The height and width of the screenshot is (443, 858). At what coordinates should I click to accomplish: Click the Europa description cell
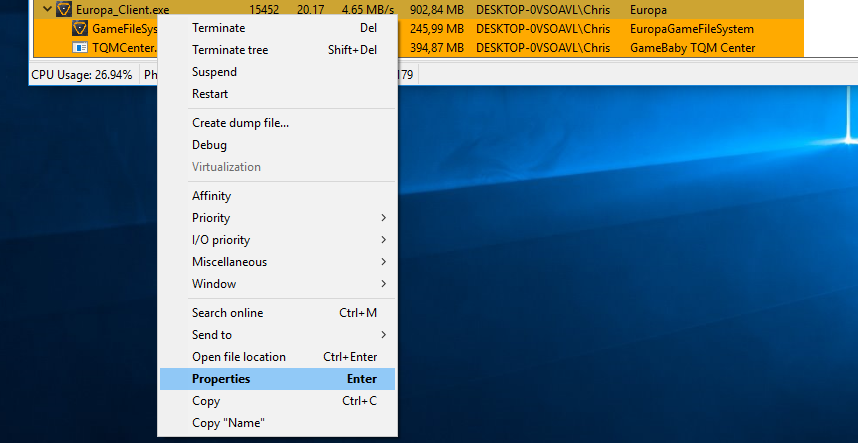pyautogui.click(x=648, y=10)
